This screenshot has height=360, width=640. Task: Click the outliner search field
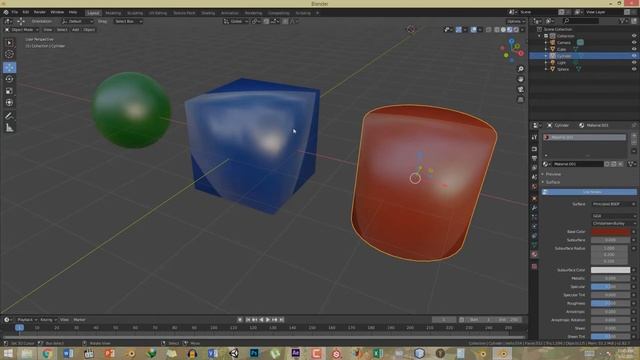click(x=581, y=21)
